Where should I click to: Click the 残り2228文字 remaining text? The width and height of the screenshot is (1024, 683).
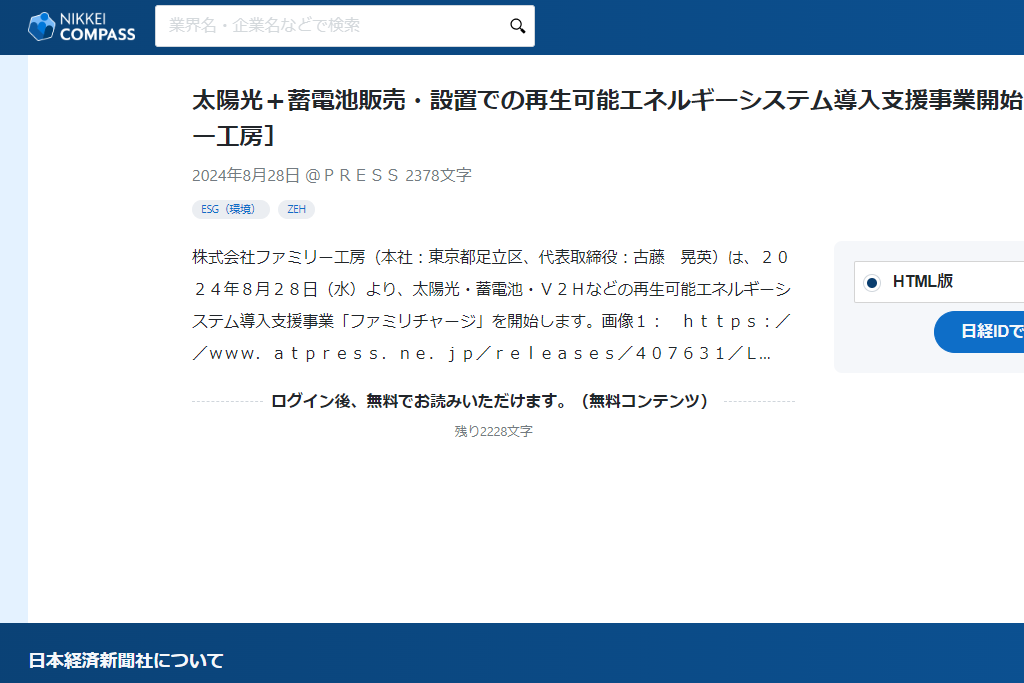pos(494,431)
